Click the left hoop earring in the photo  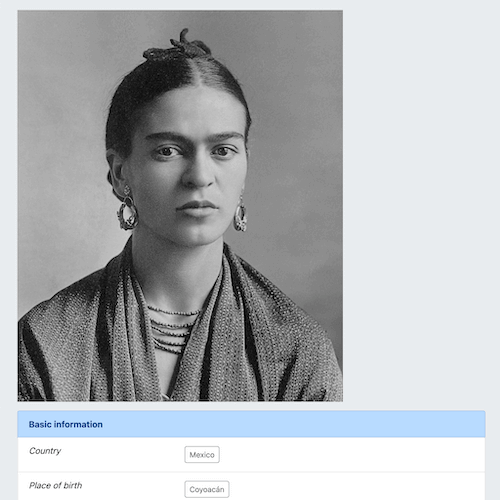127,212
